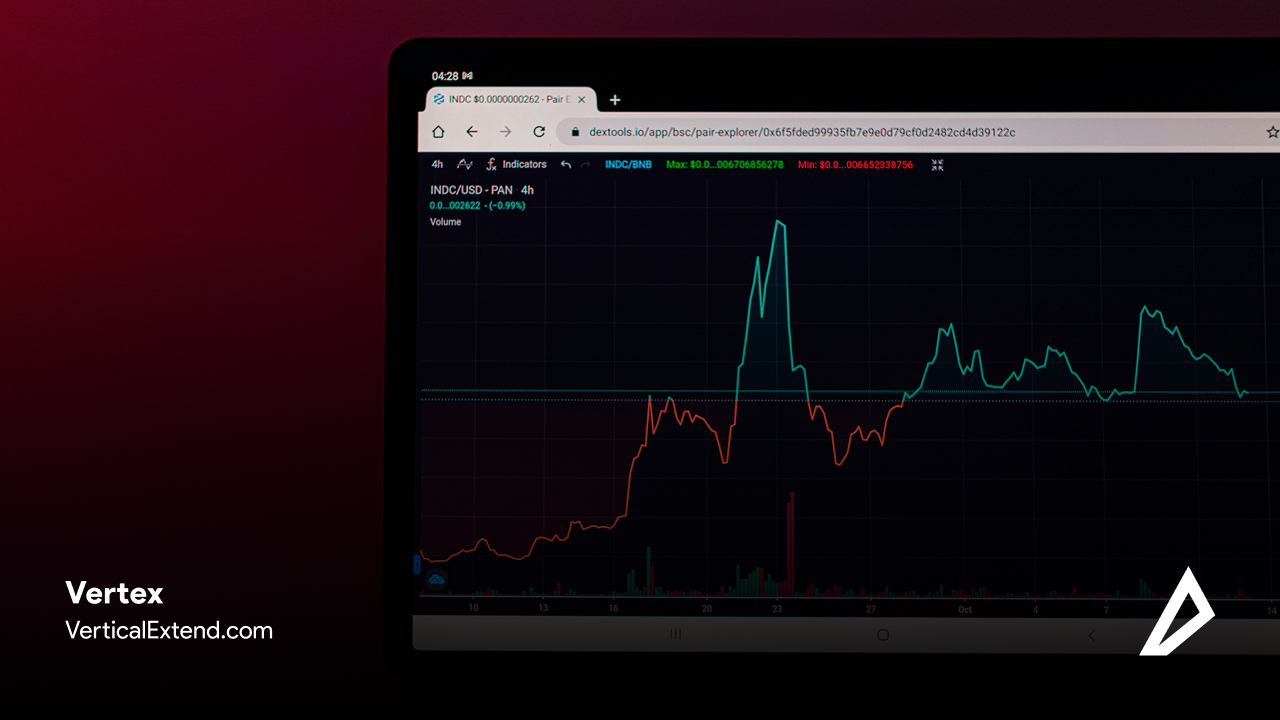Click the fx Indicators icon
Image resolution: width=1280 pixels, height=720 pixels.
(x=491, y=164)
